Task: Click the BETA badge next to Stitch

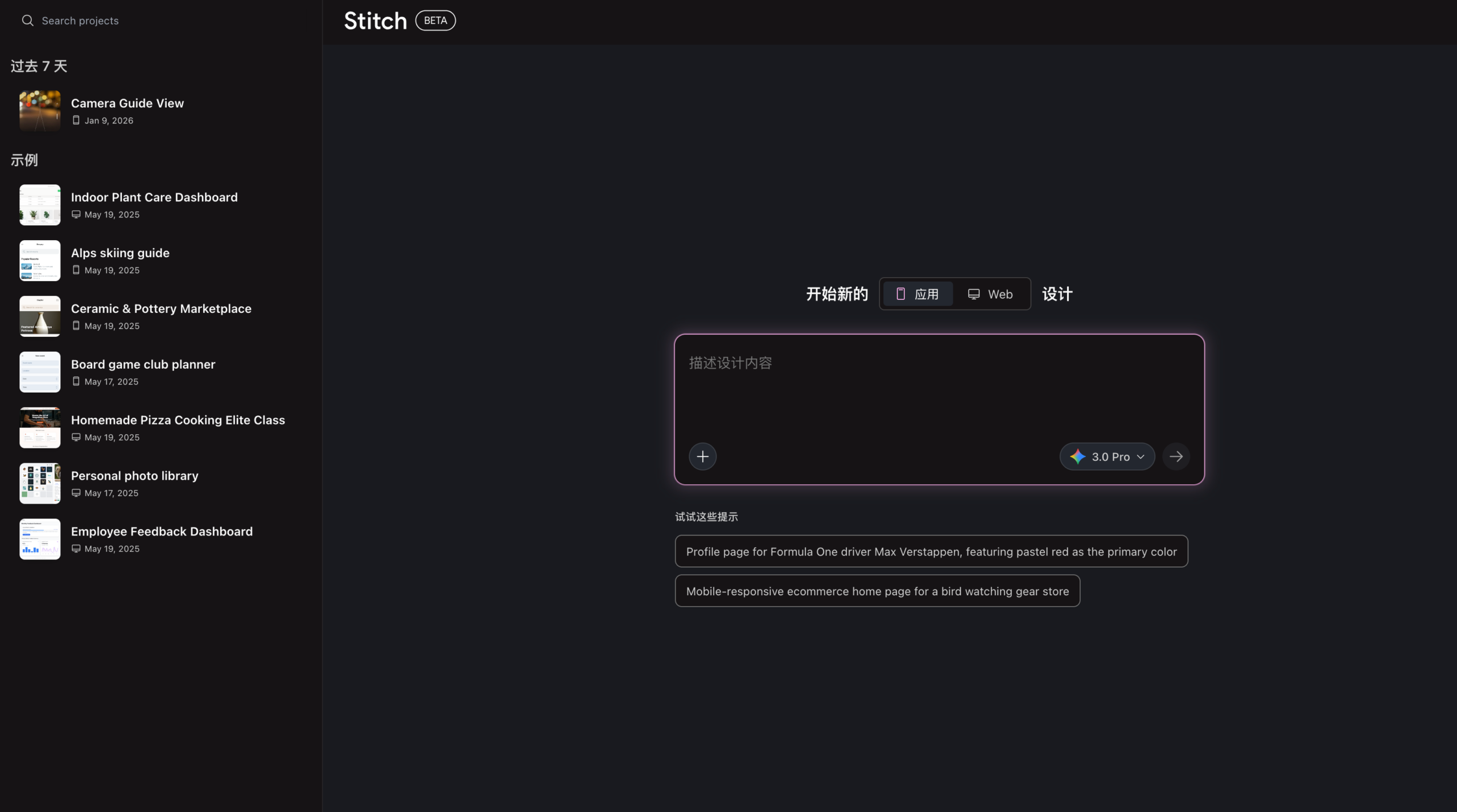Action: coord(434,20)
